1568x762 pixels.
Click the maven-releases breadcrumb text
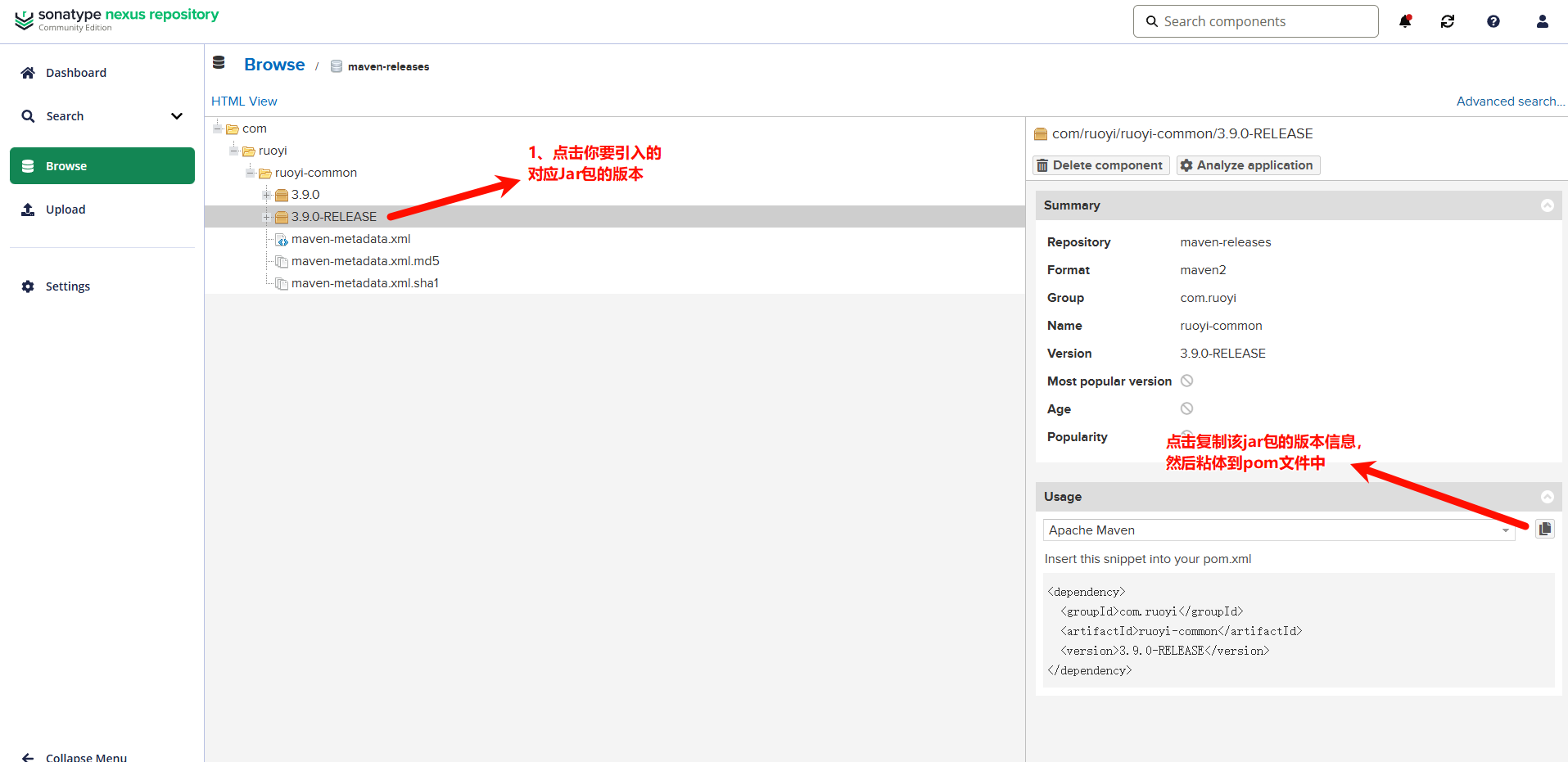(389, 66)
